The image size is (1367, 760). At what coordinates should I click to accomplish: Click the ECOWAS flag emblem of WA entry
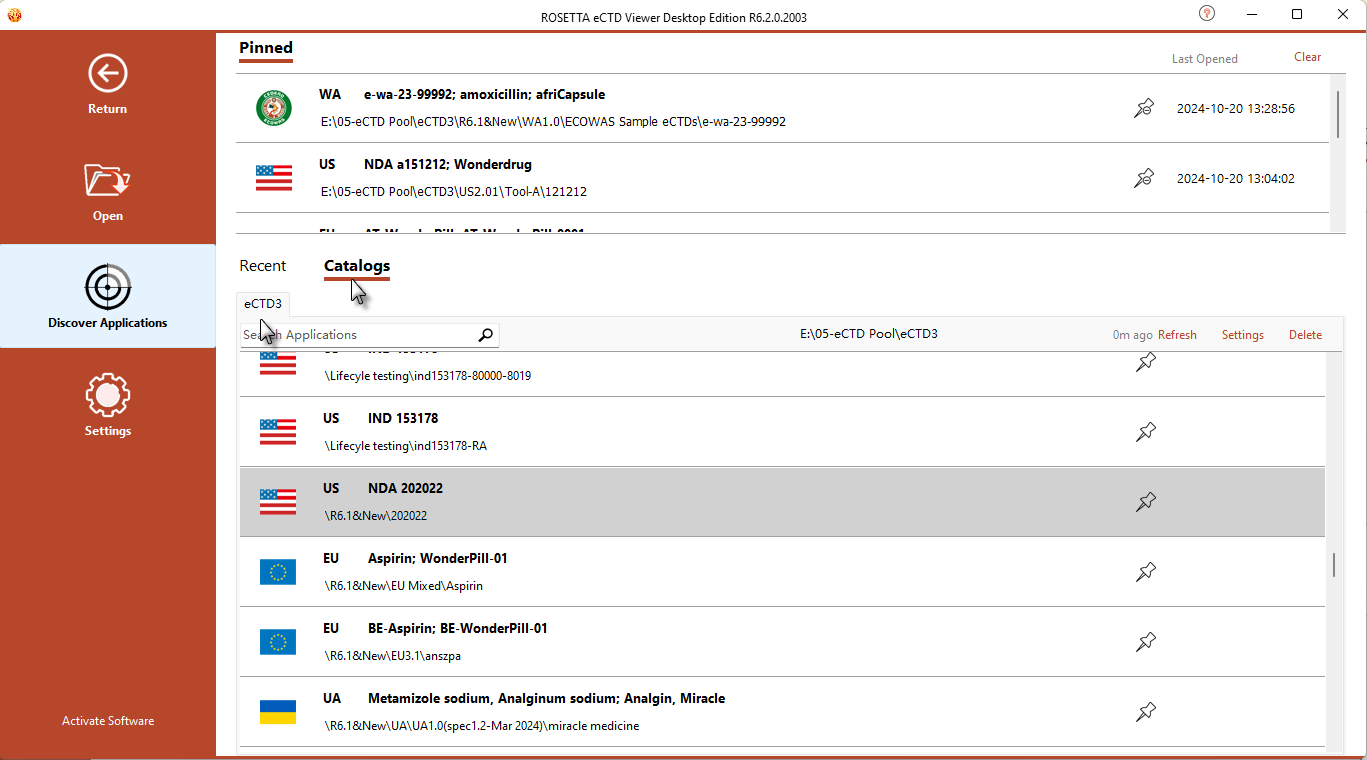tap(274, 108)
